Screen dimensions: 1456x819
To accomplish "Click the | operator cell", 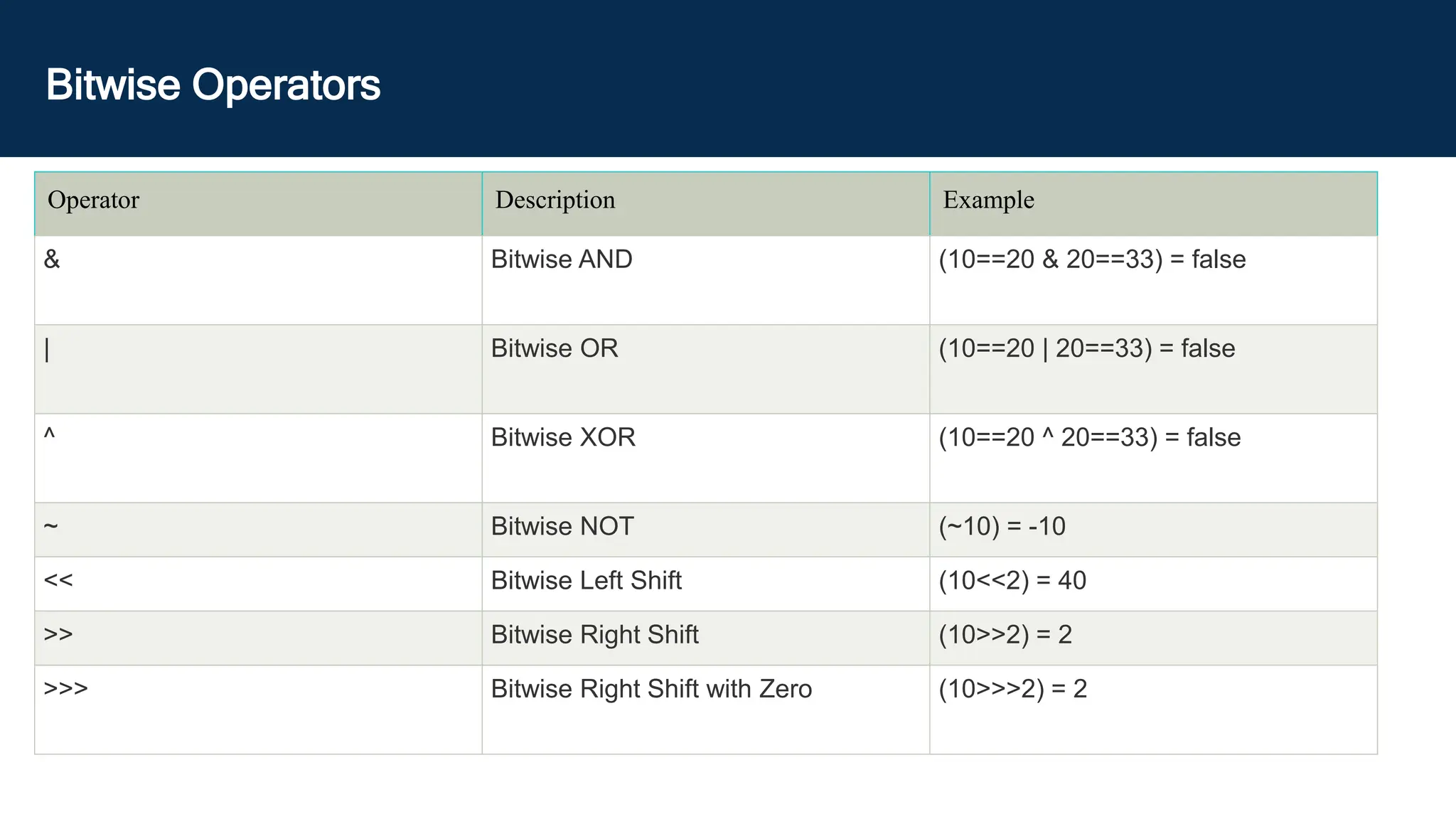I will pos(48,349).
